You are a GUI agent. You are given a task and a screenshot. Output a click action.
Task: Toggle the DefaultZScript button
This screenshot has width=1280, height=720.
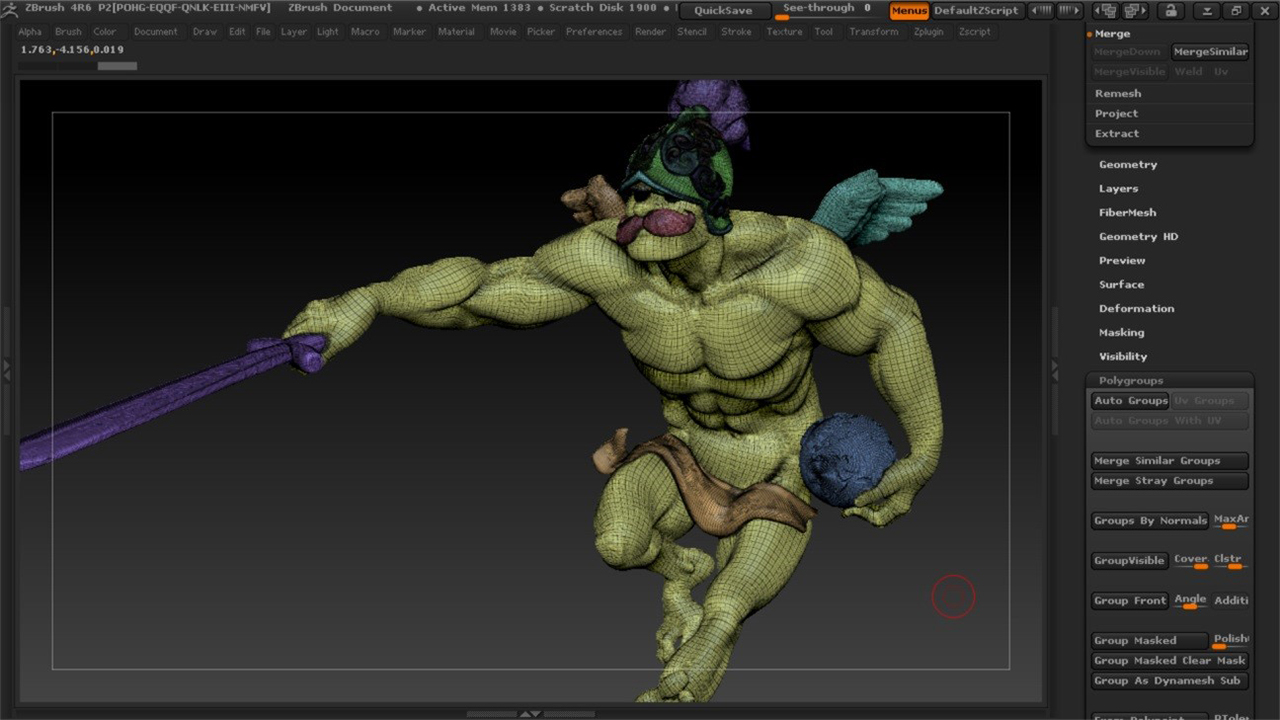click(976, 11)
